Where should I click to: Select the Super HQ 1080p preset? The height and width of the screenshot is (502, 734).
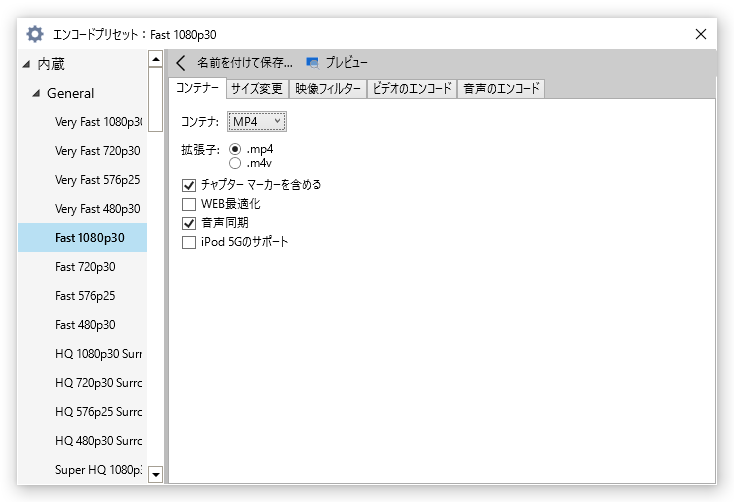82,470
